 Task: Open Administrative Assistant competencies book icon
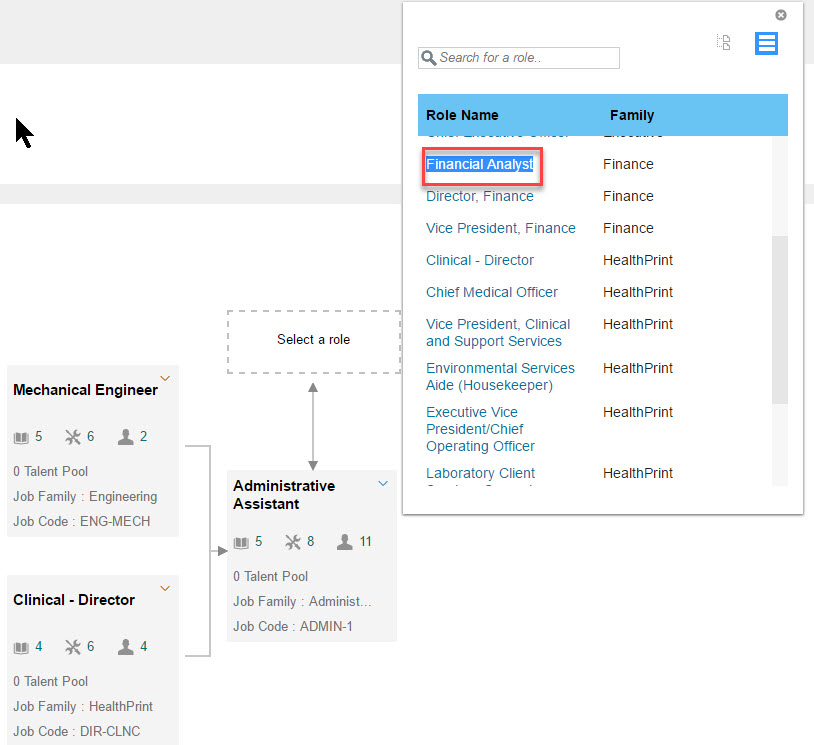click(241, 543)
